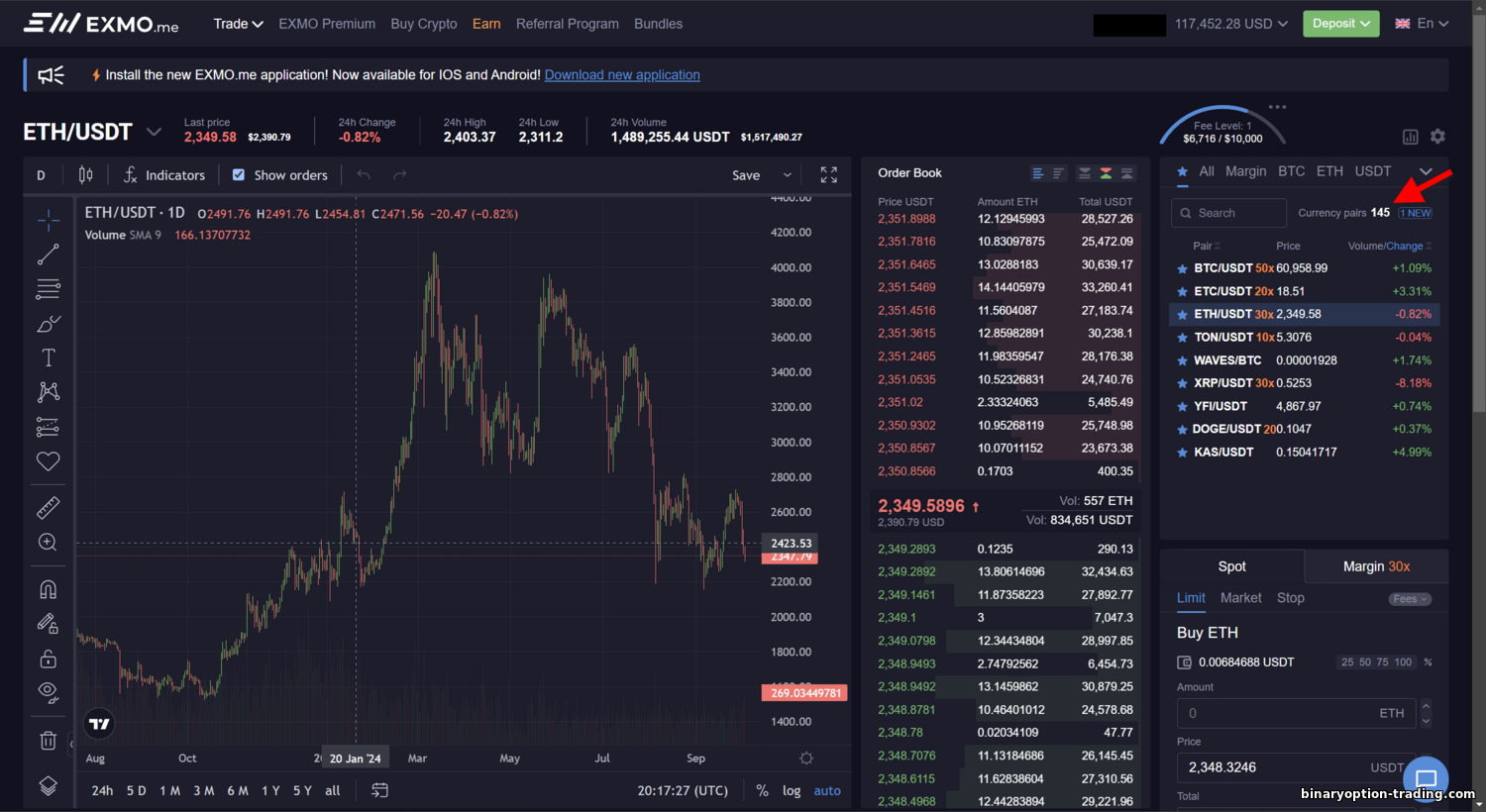Select 50 percent amount option

[x=1364, y=662]
